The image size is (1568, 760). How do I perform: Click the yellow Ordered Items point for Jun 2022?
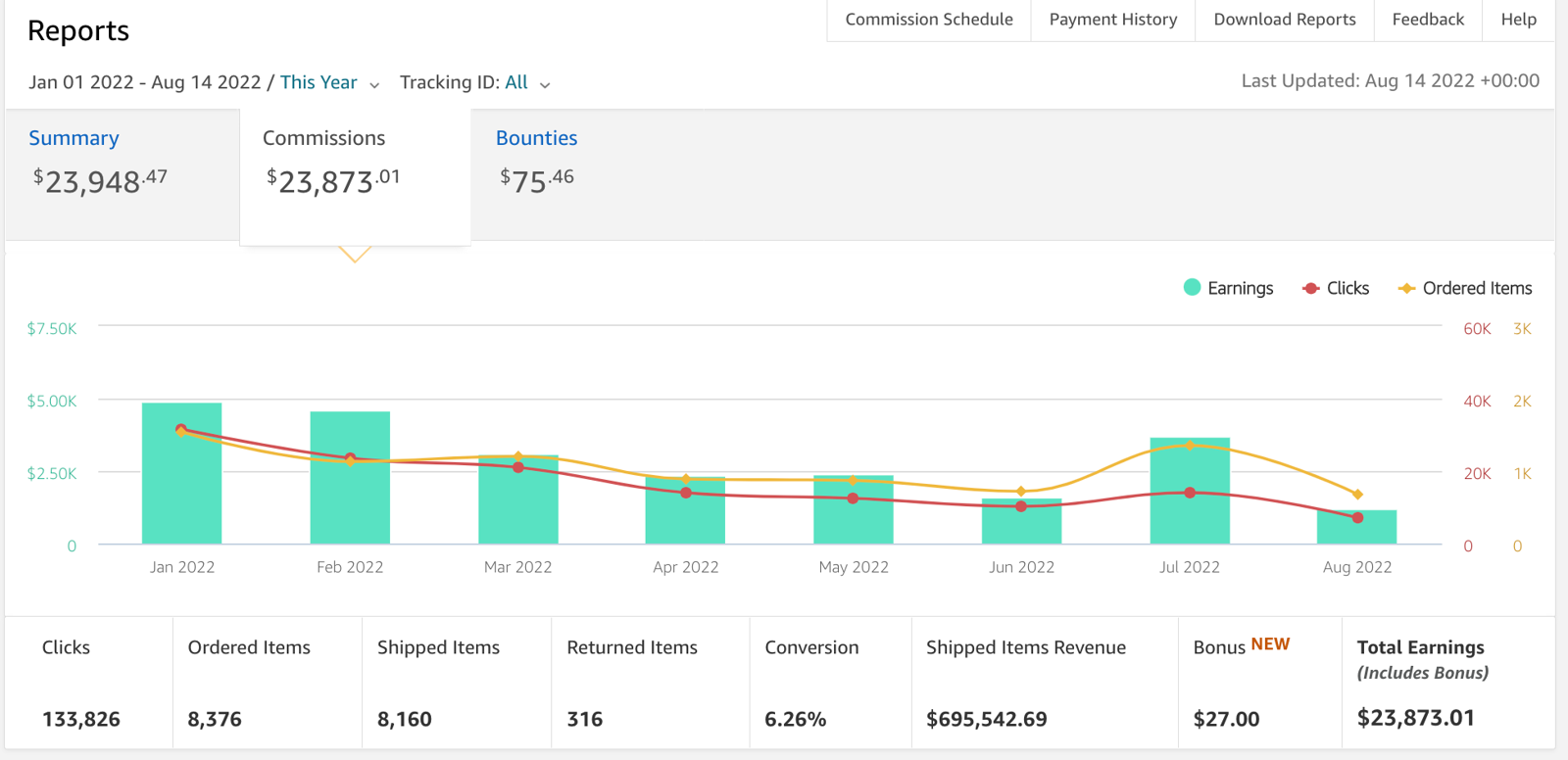[1021, 492]
